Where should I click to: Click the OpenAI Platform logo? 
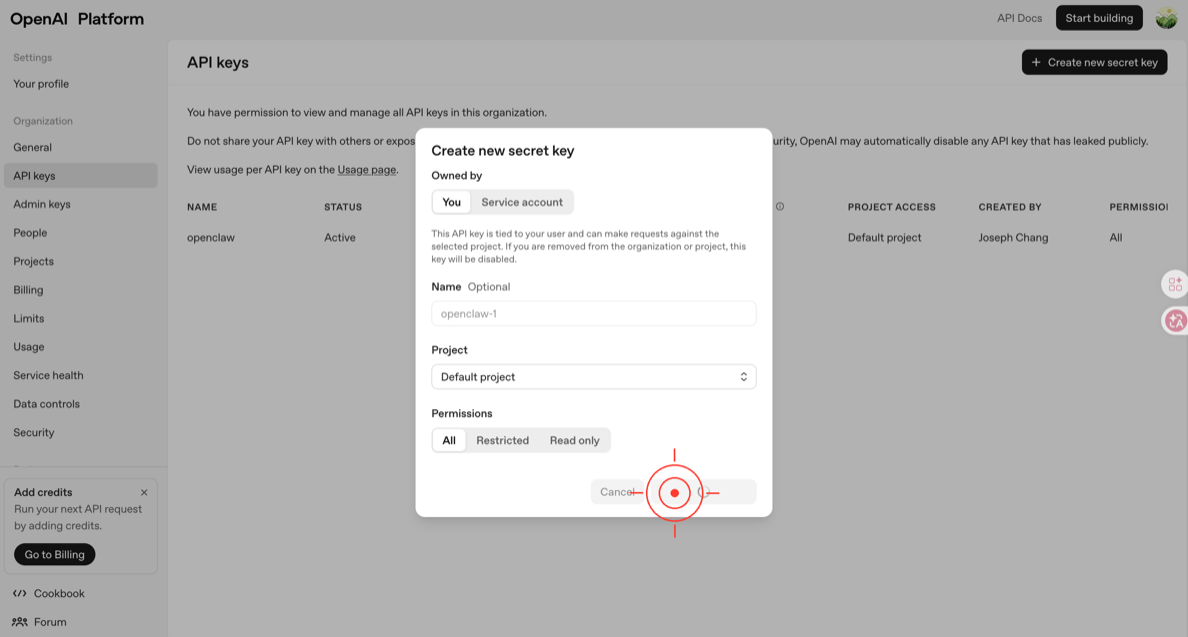tap(77, 19)
